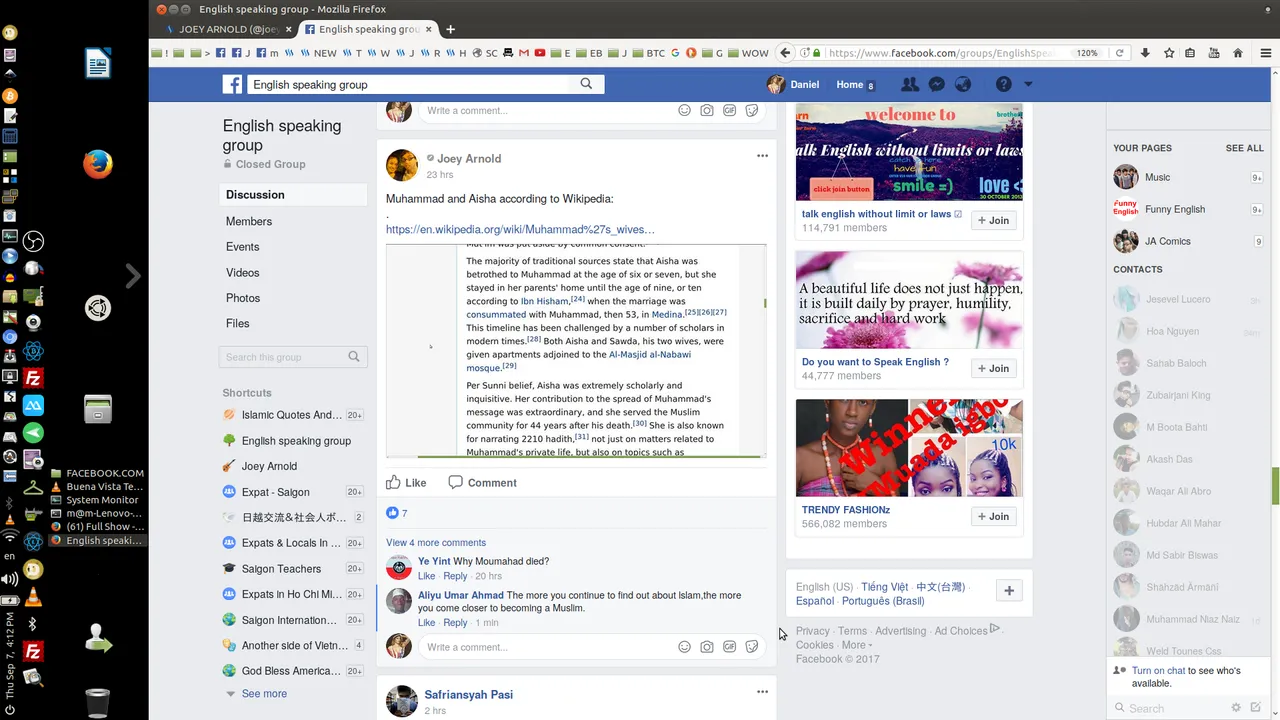Join Do you want to Speak English group
The width and height of the screenshot is (1280, 720).
(x=993, y=368)
